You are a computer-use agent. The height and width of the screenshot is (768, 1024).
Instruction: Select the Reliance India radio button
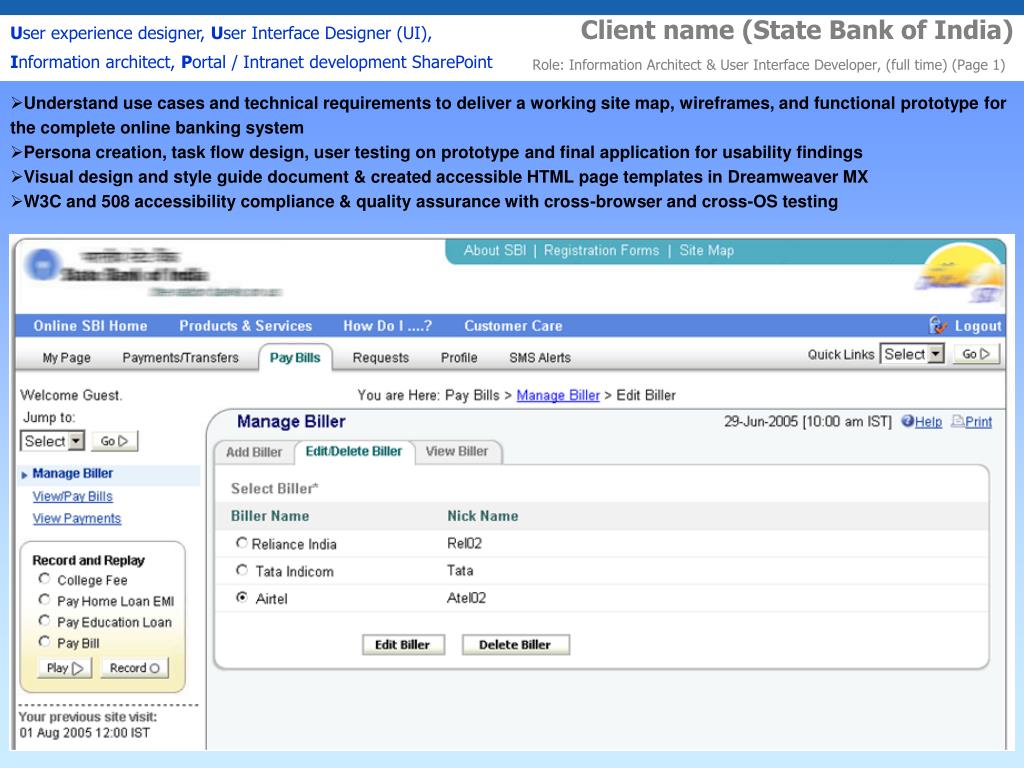242,543
